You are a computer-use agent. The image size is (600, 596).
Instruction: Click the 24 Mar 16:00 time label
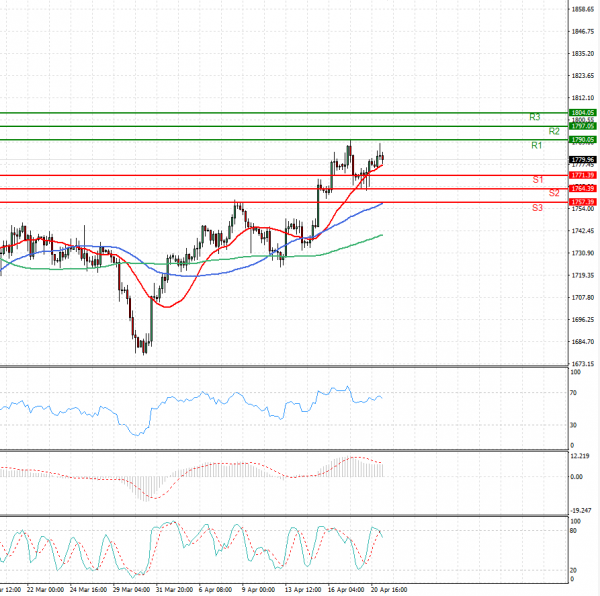pos(88,590)
